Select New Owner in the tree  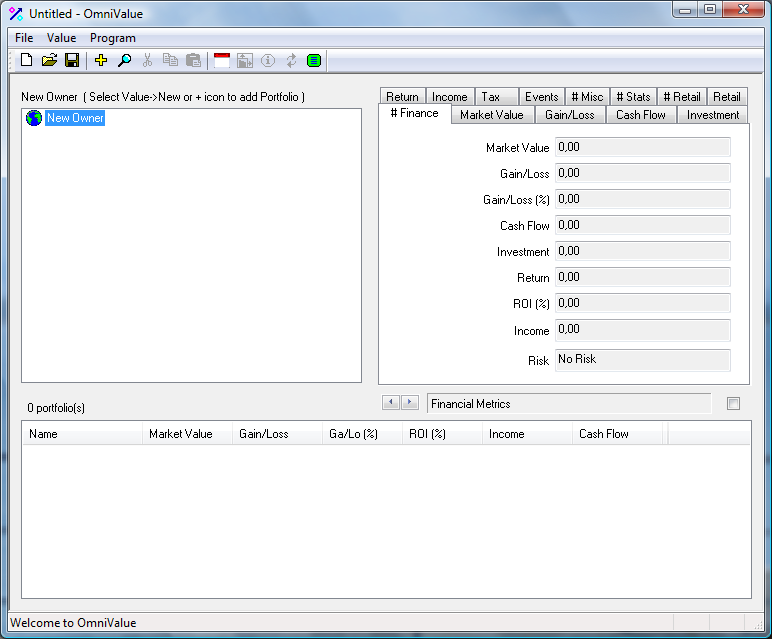pos(75,118)
